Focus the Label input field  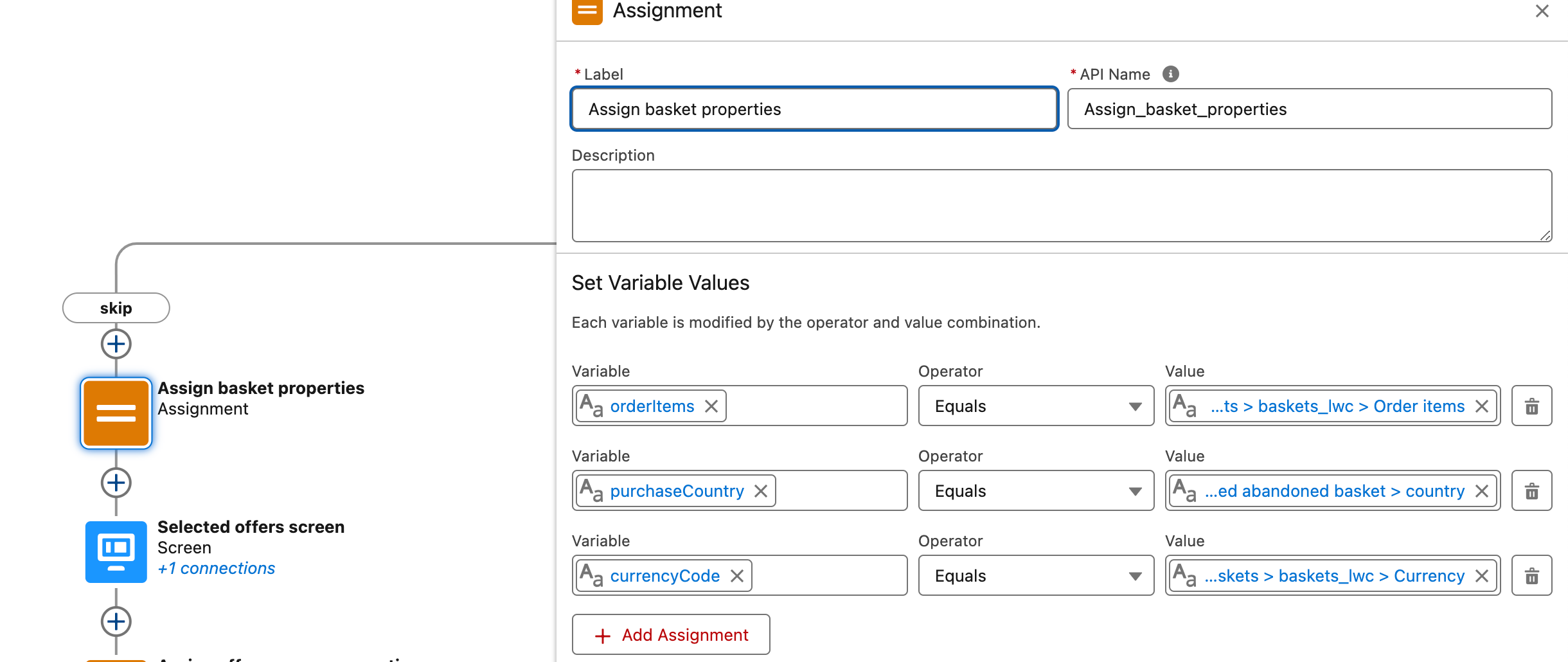point(814,109)
